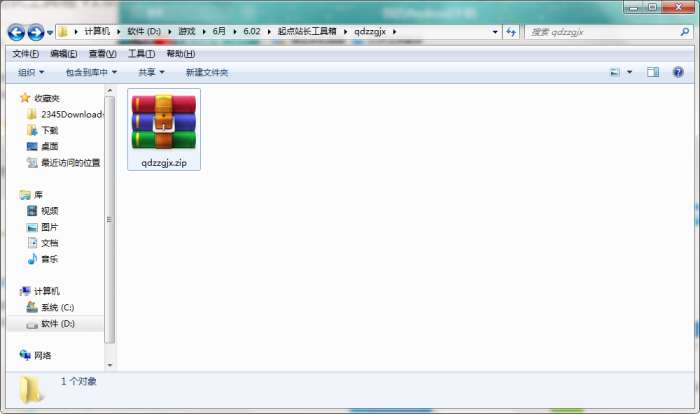Open 图片 library
Screen dimensions: 700x414
pos(50,227)
